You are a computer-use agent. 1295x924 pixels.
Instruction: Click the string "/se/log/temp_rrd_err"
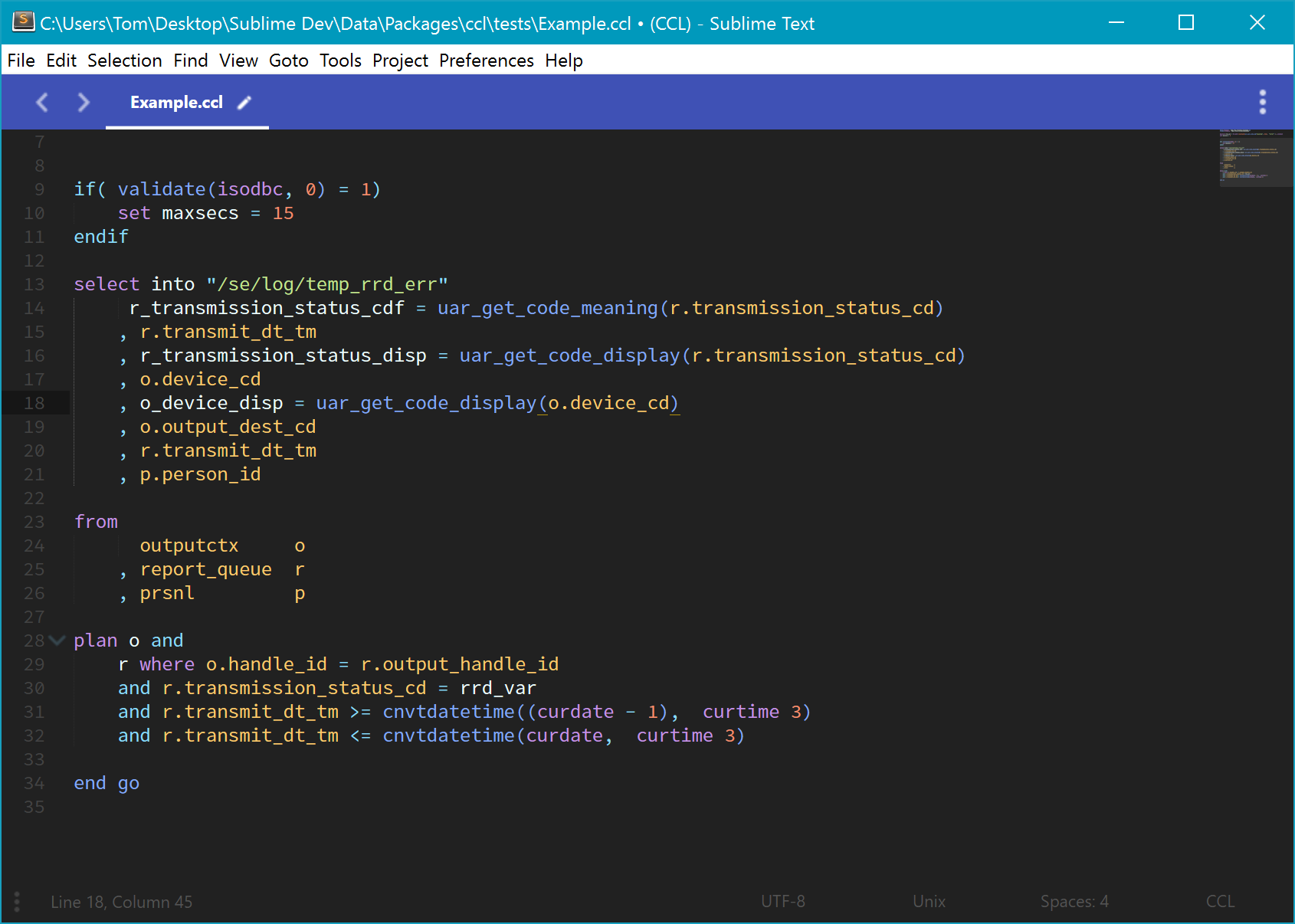[x=327, y=284]
